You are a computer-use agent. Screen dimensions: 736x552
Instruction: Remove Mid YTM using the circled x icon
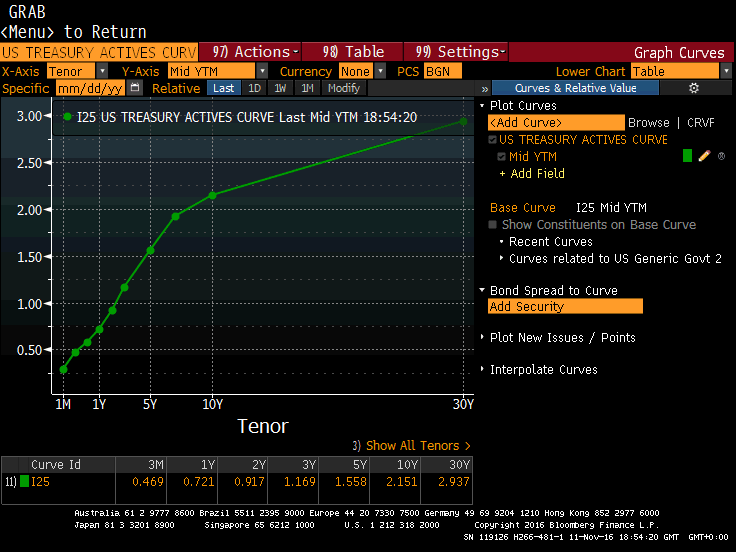721,156
